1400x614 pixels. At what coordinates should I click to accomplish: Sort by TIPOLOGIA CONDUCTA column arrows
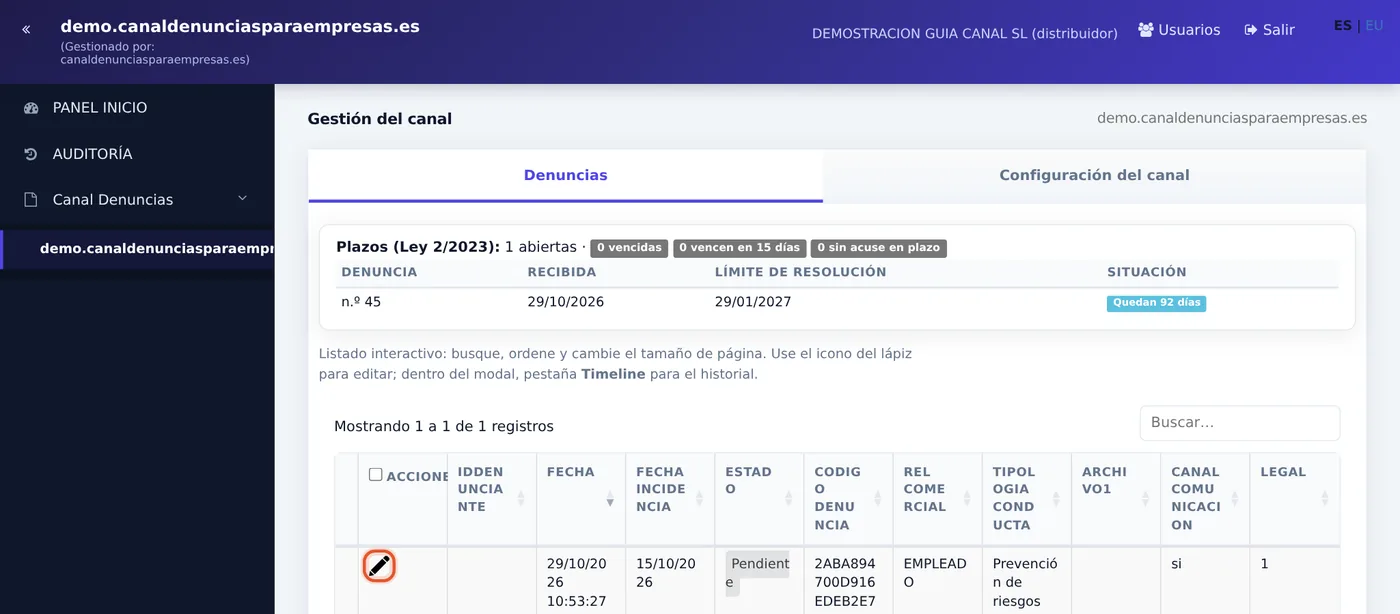click(1055, 498)
